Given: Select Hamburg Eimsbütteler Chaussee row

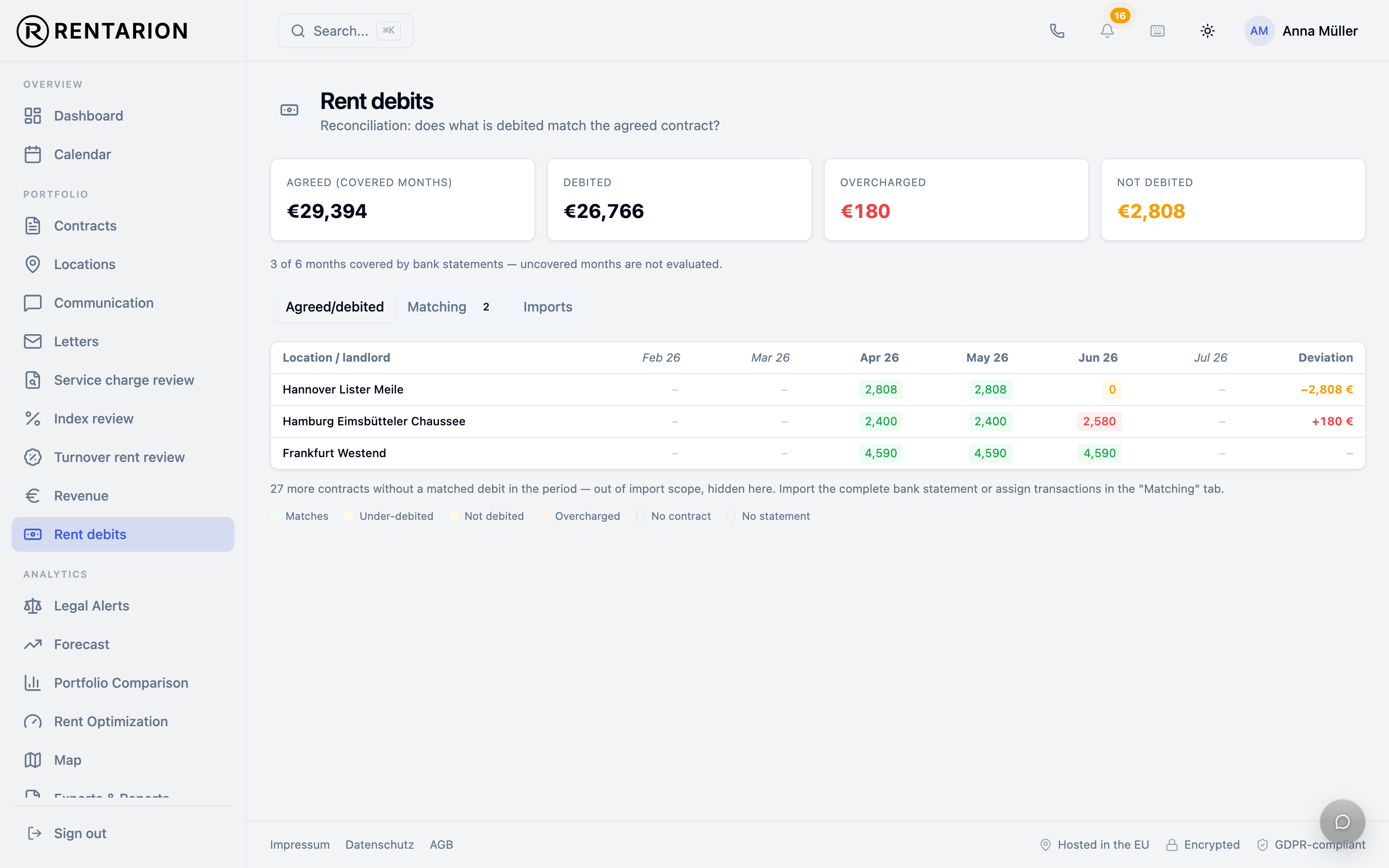Looking at the screenshot, I should tap(817, 421).
